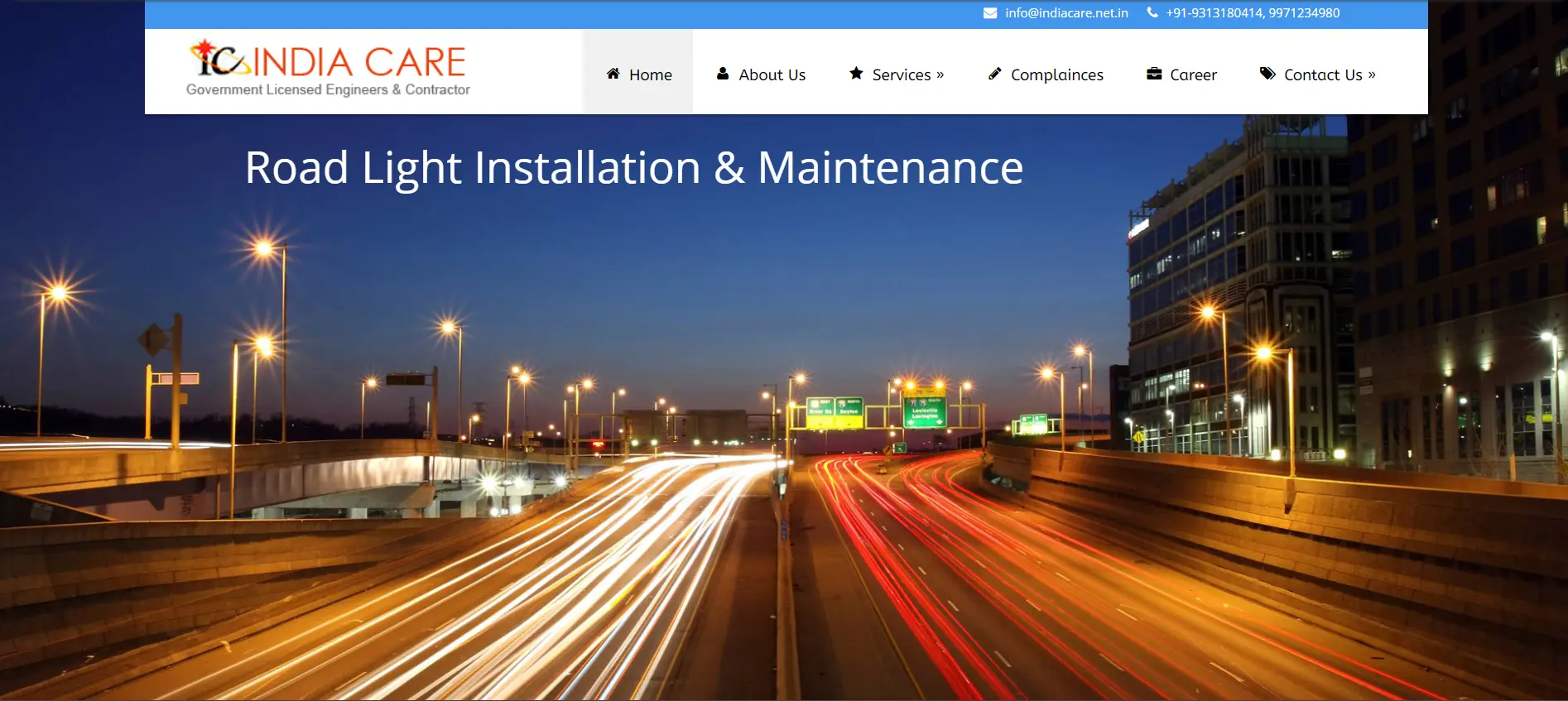Click the house icon next to Home
This screenshot has height=701, width=1568.
pos(613,74)
